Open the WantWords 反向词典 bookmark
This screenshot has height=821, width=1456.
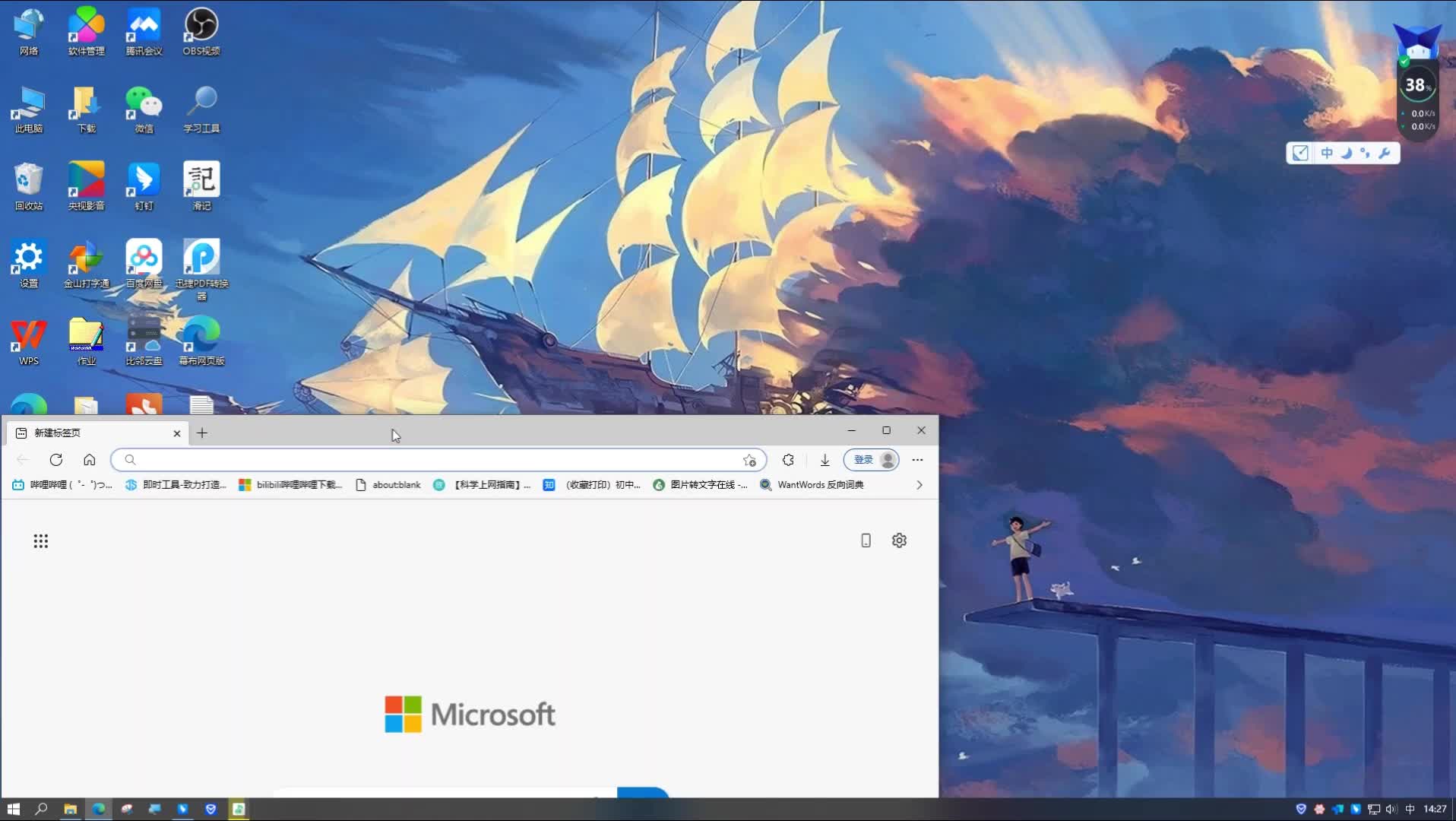coord(812,485)
